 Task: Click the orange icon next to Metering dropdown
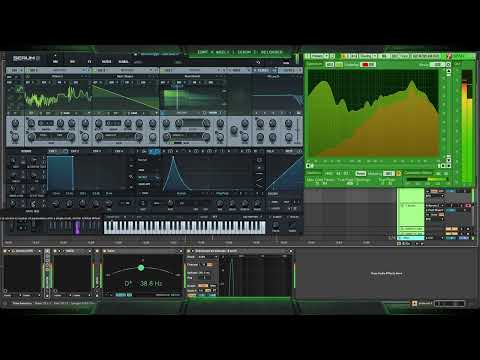click(x=399, y=174)
